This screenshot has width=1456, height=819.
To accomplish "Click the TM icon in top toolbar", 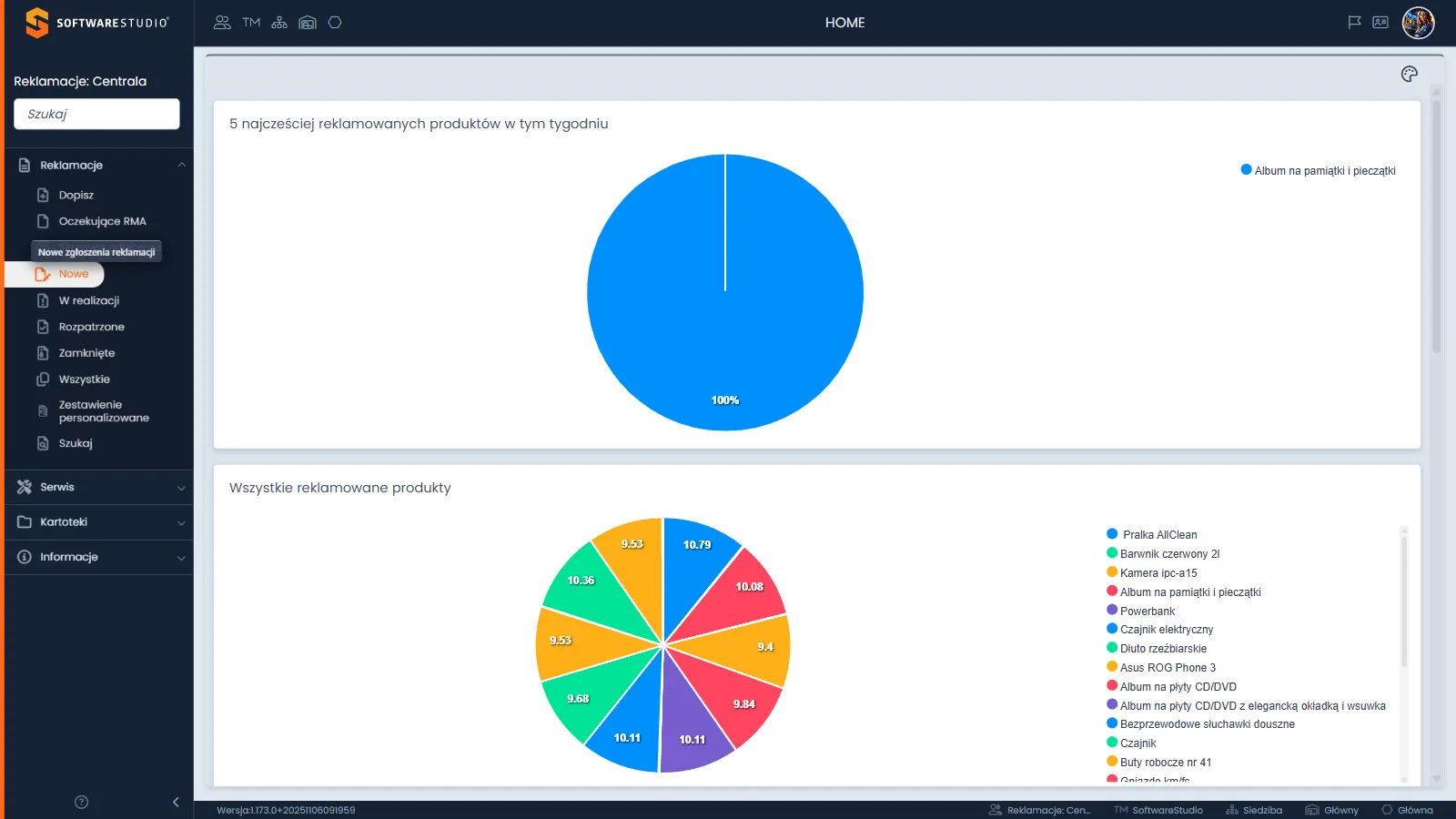I will (x=251, y=23).
